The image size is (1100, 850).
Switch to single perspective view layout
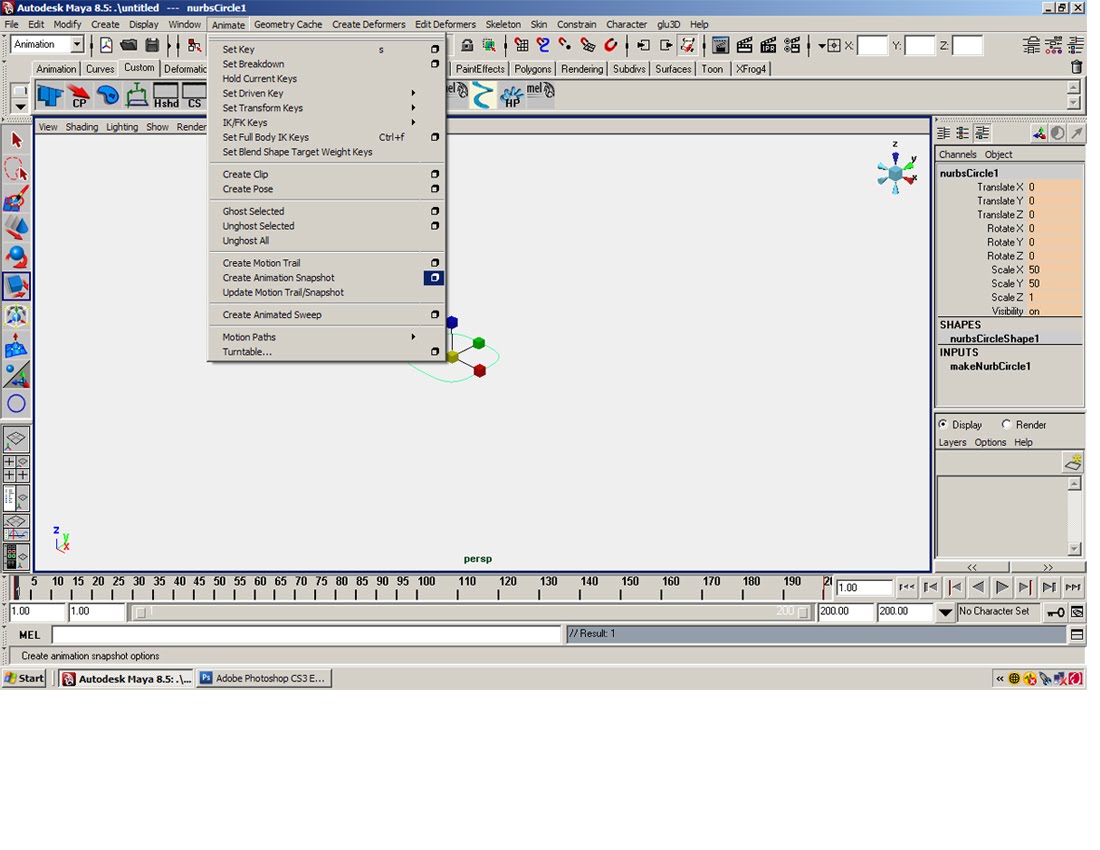[16, 439]
